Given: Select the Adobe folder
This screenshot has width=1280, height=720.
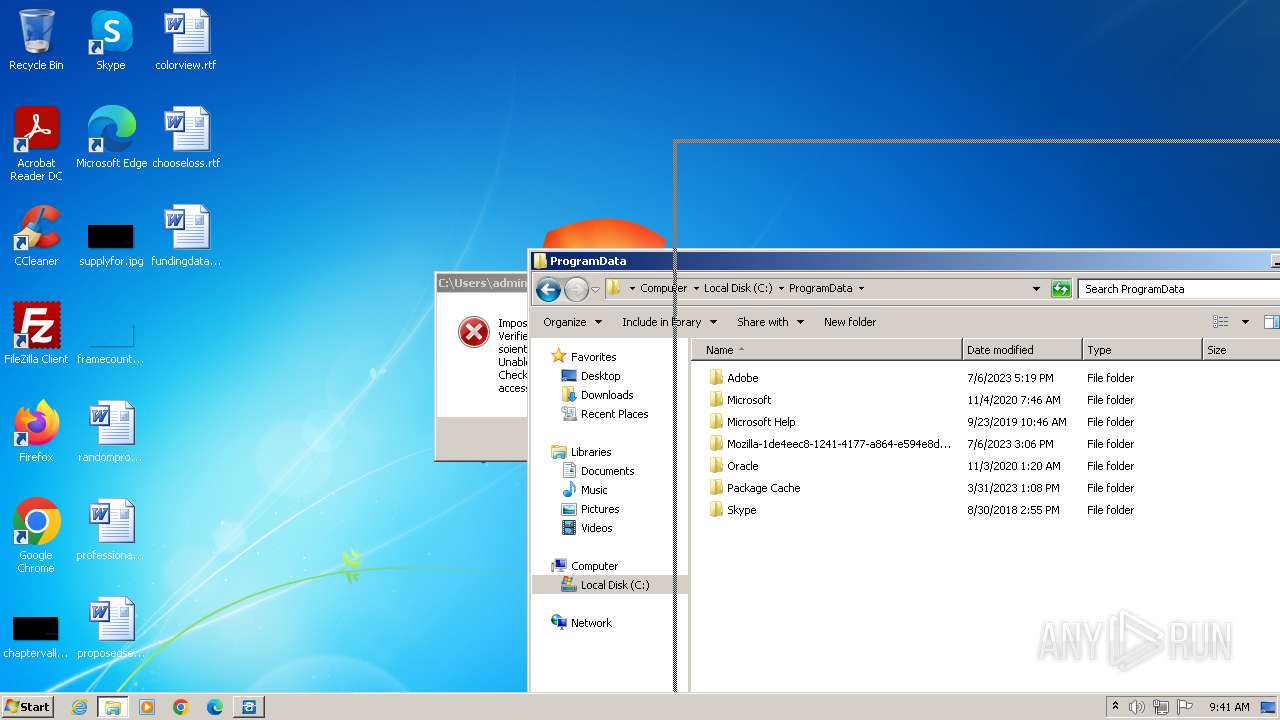Looking at the screenshot, I should [742, 378].
